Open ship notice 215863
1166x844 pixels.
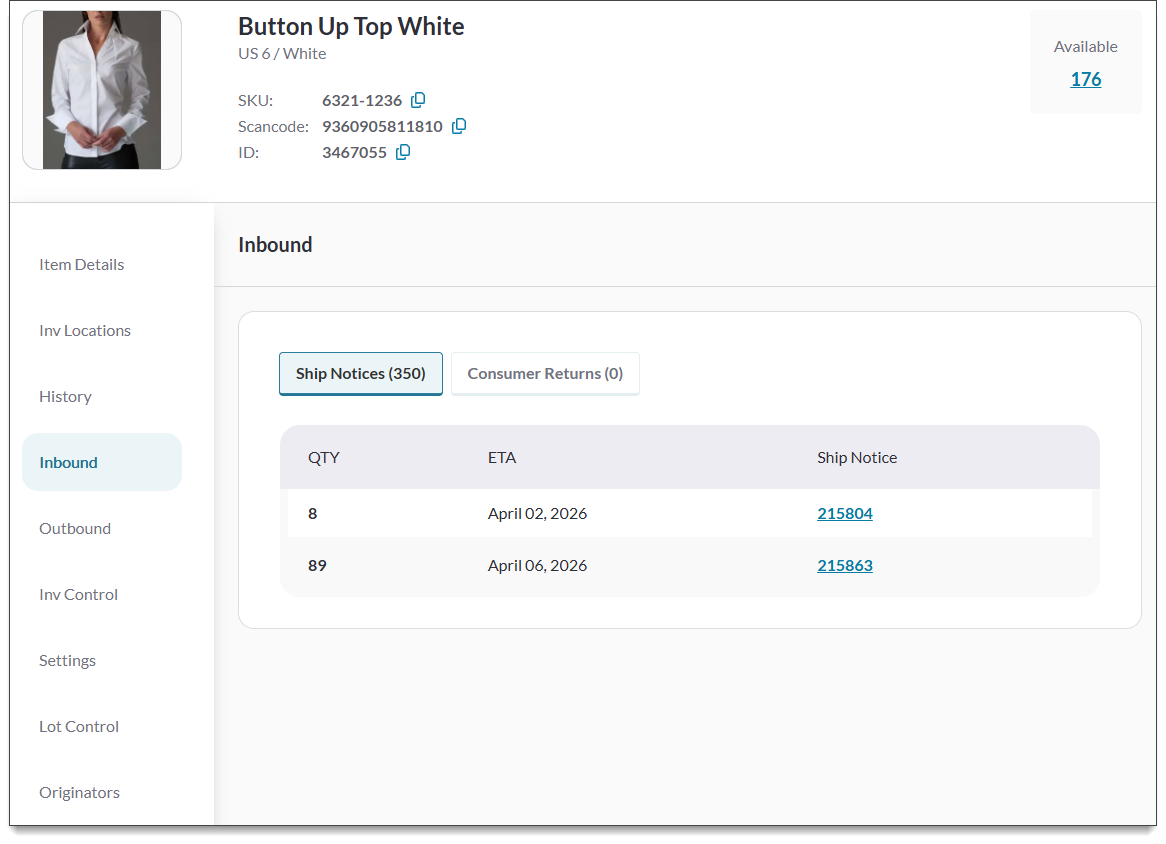[x=844, y=565]
